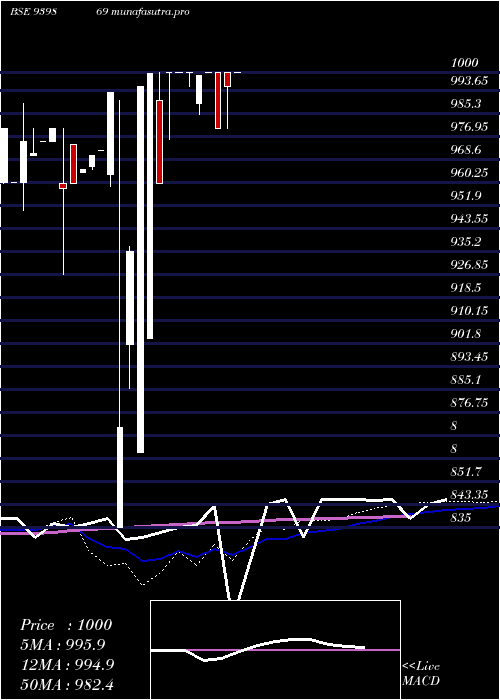500x700 pixels.
Task: Select the 1000 price axis label
Action: pos(464,62)
